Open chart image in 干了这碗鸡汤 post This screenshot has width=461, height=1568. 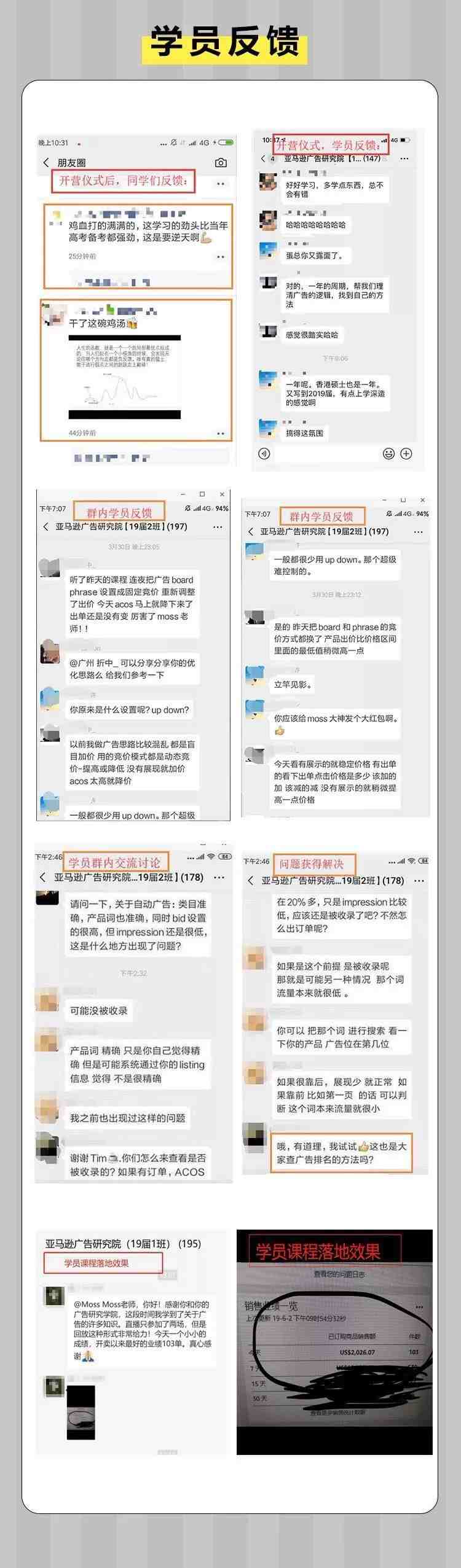[125, 377]
